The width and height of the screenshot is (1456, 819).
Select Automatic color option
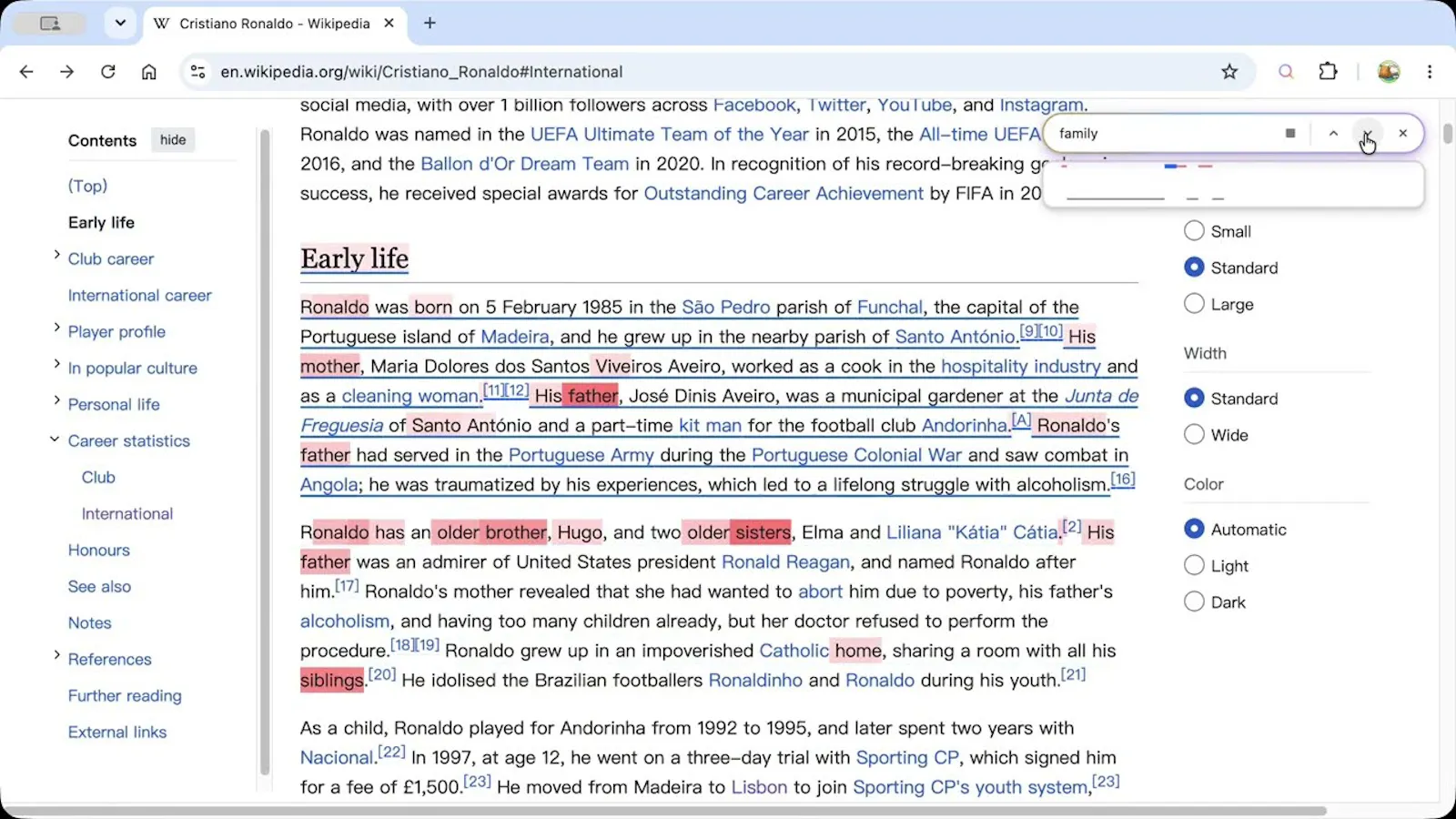pos(1194,530)
